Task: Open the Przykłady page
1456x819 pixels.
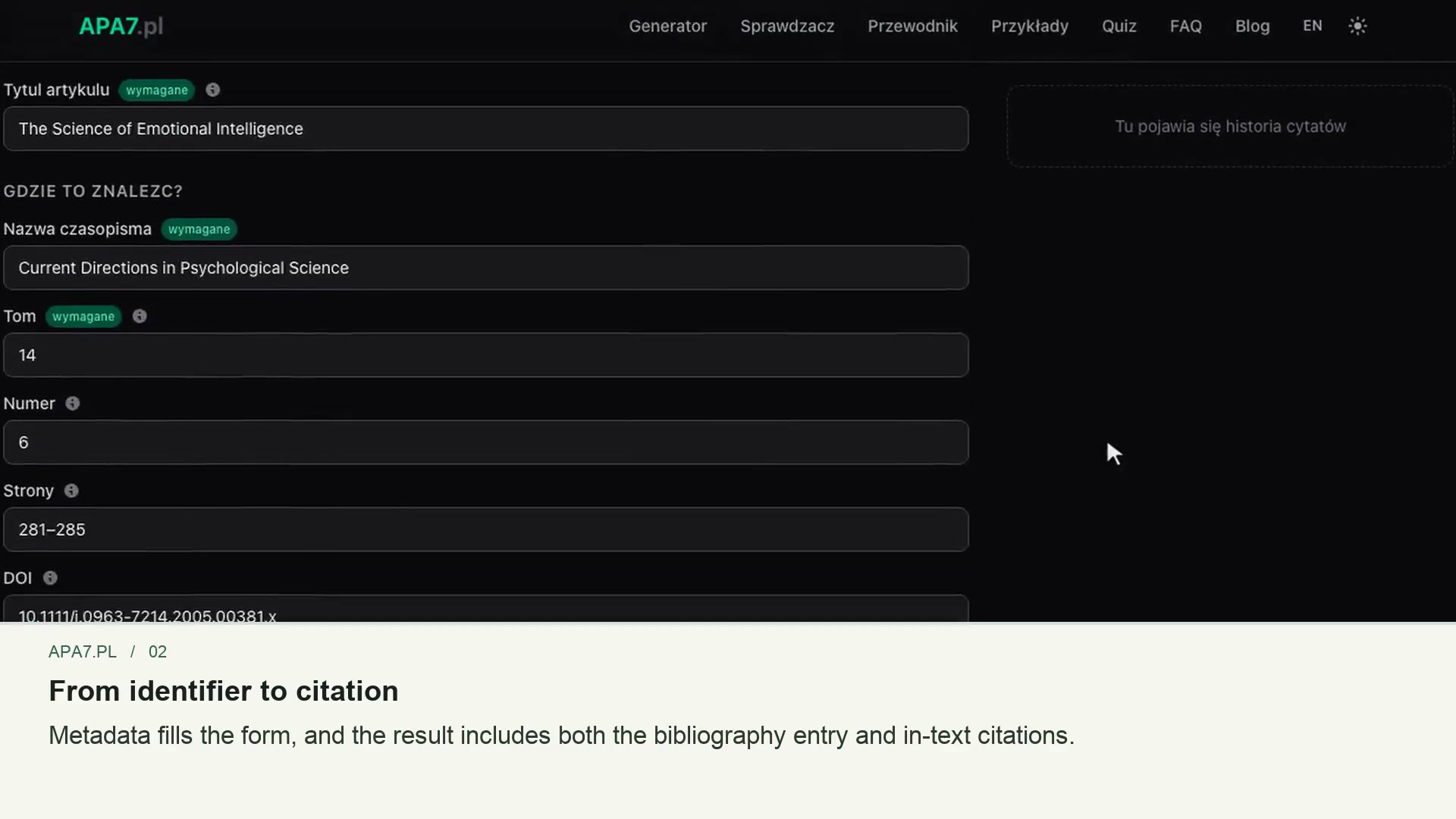Action: pos(1030,26)
